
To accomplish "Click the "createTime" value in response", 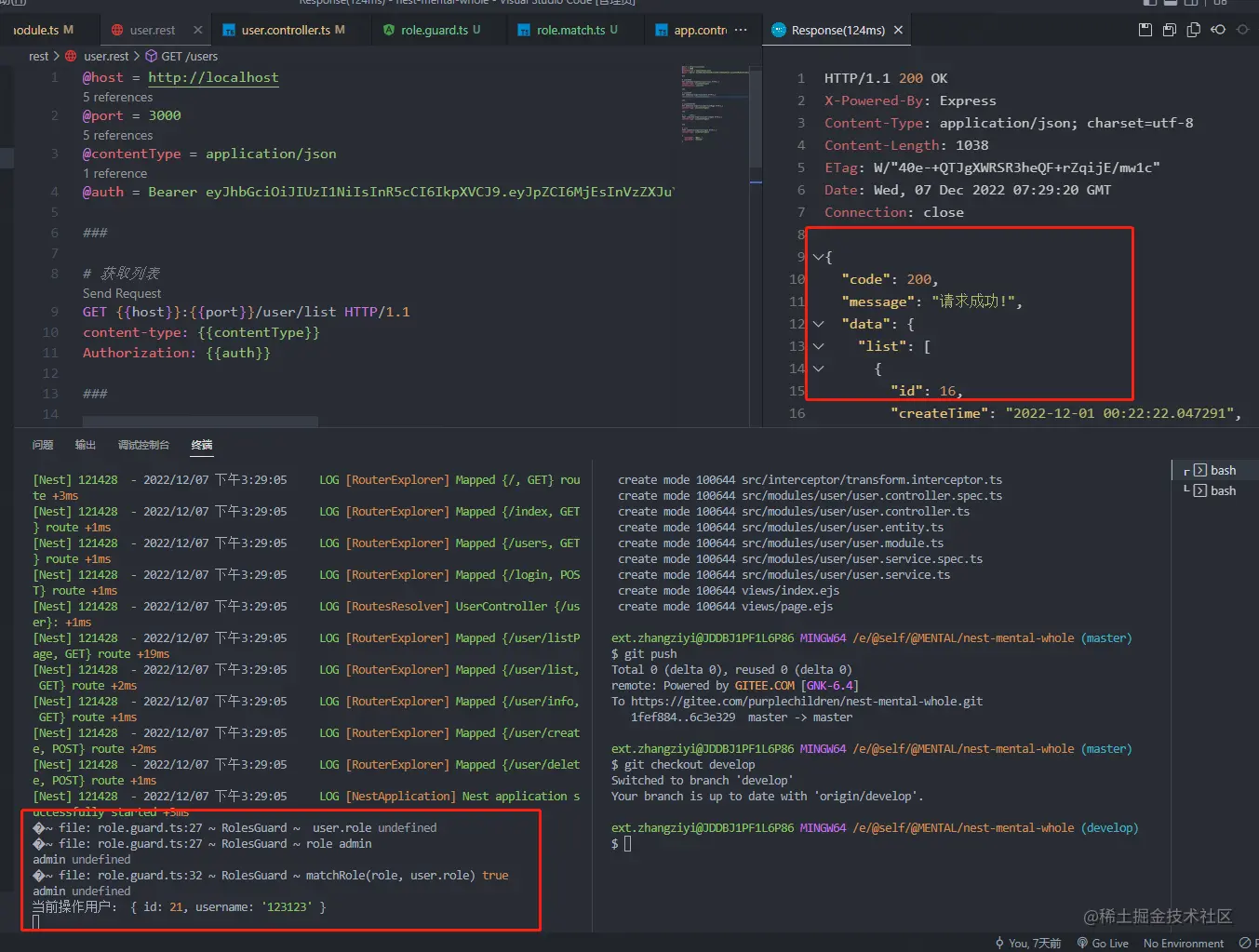I will [1119, 413].
